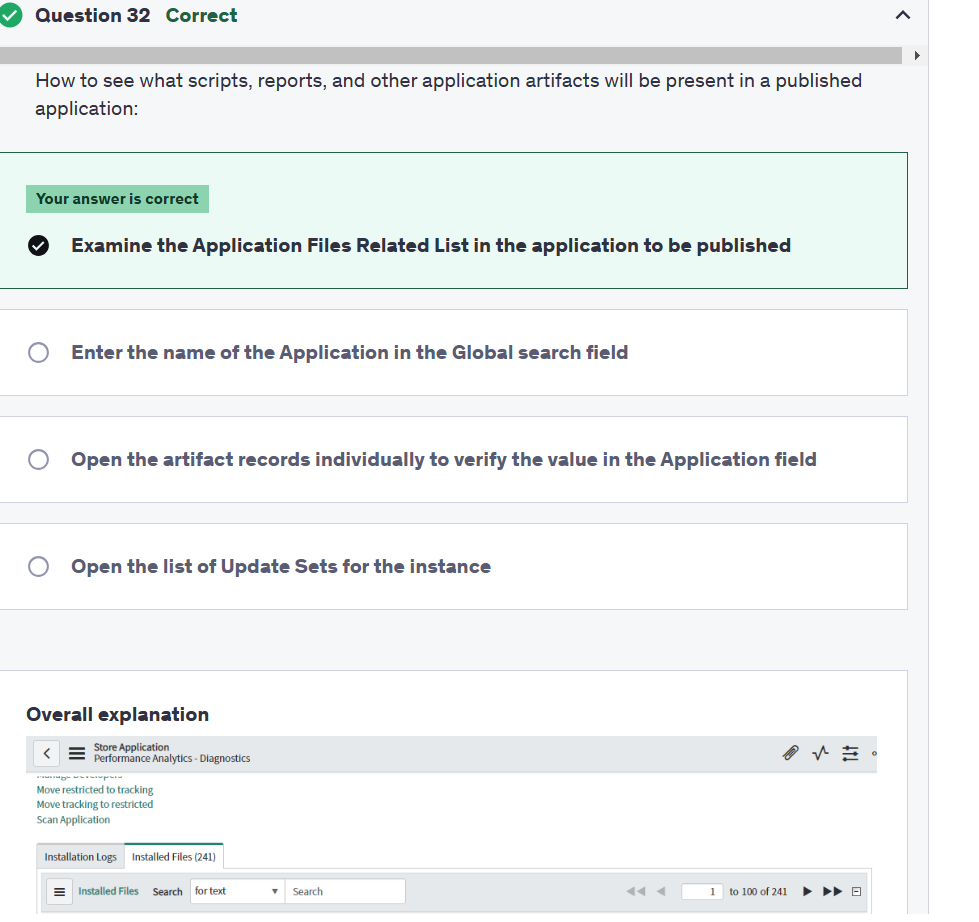Screen dimensions: 979x922
Task: Collapse Question 32 with the top chevron
Action: (903, 15)
